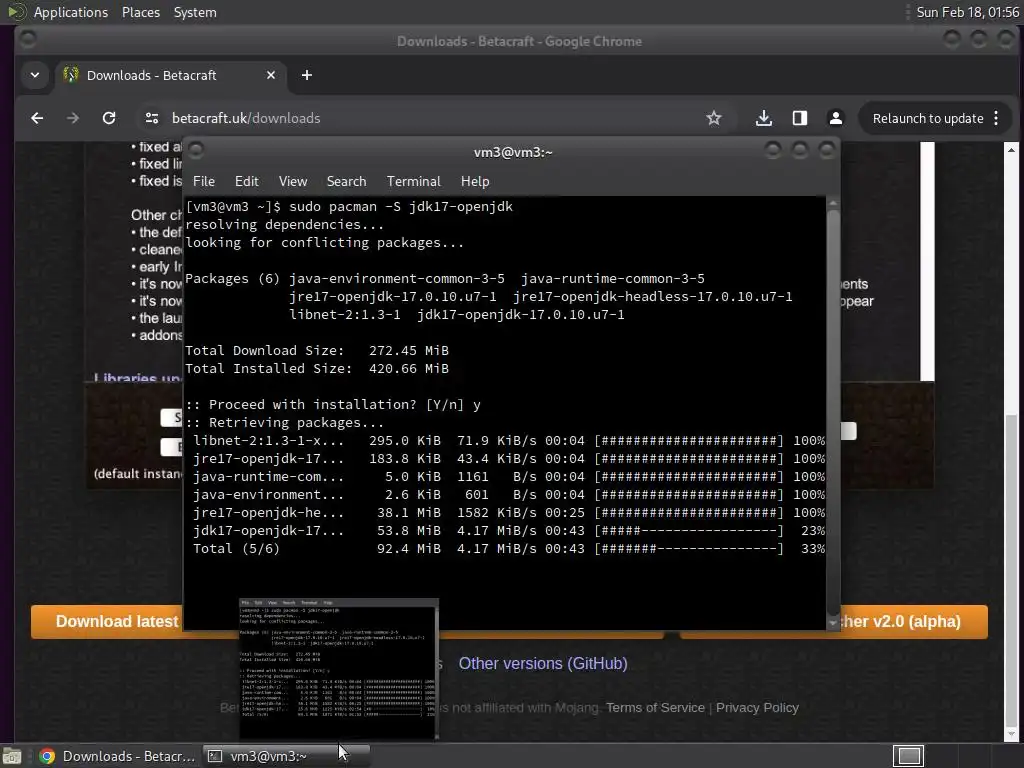Screen dimensions: 1024x768
Task: Click the terminal scrollbar up arrow
Action: point(833,203)
